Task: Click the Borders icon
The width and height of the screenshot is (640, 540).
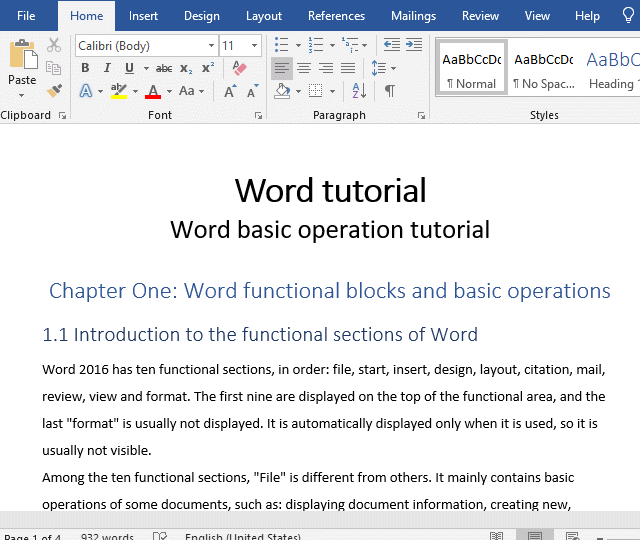Action: pos(316,91)
